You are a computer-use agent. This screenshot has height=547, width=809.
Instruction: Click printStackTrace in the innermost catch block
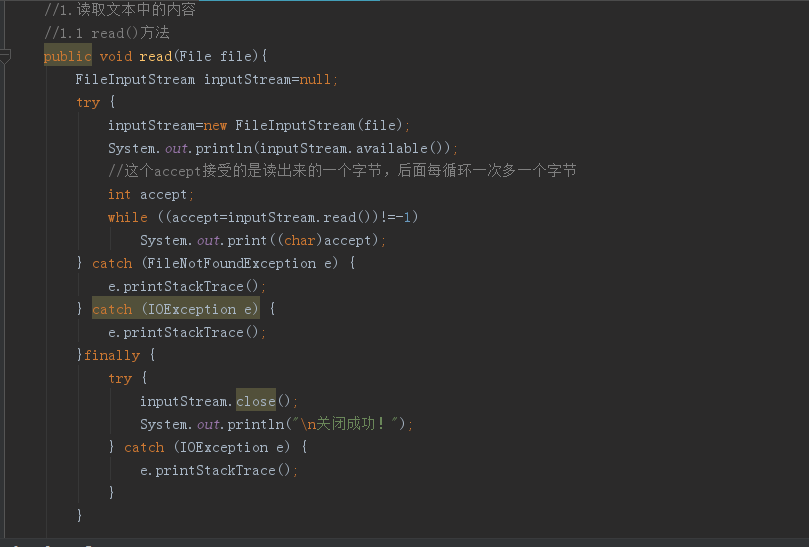click(x=215, y=470)
